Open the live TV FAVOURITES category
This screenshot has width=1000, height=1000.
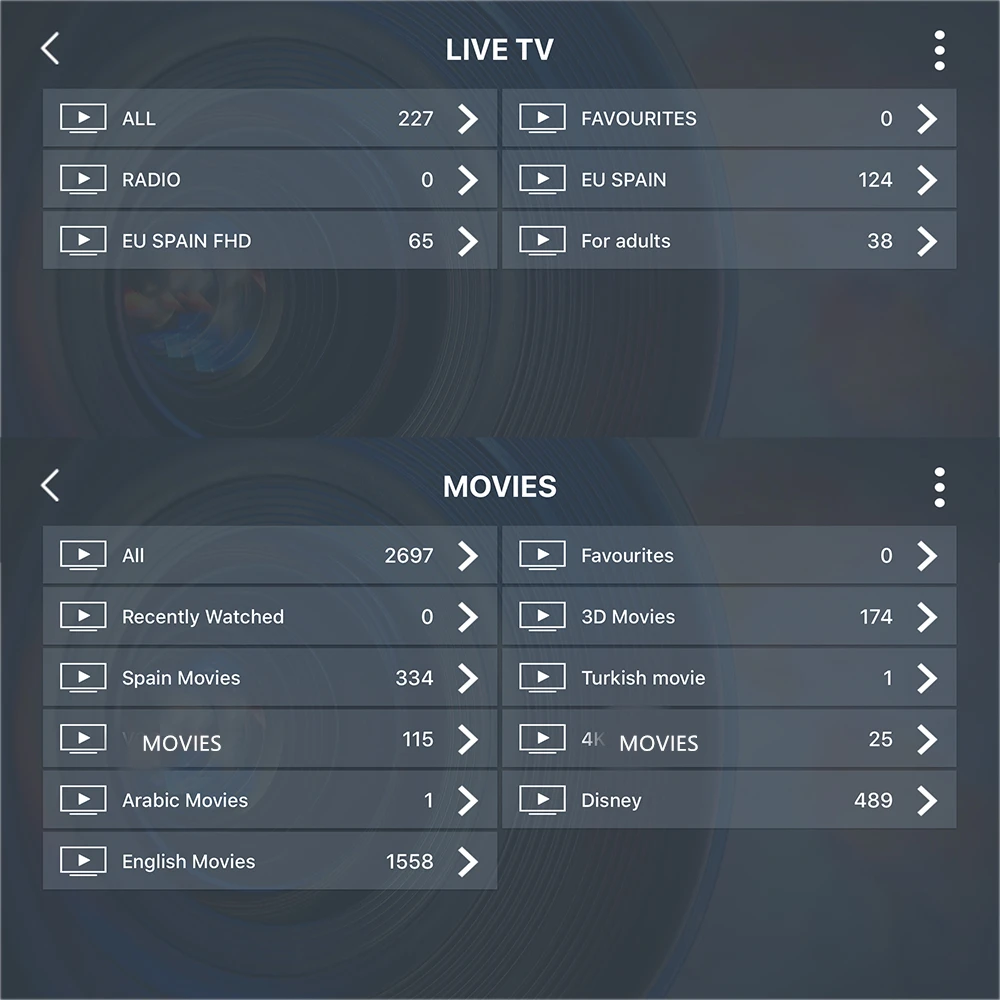point(729,118)
